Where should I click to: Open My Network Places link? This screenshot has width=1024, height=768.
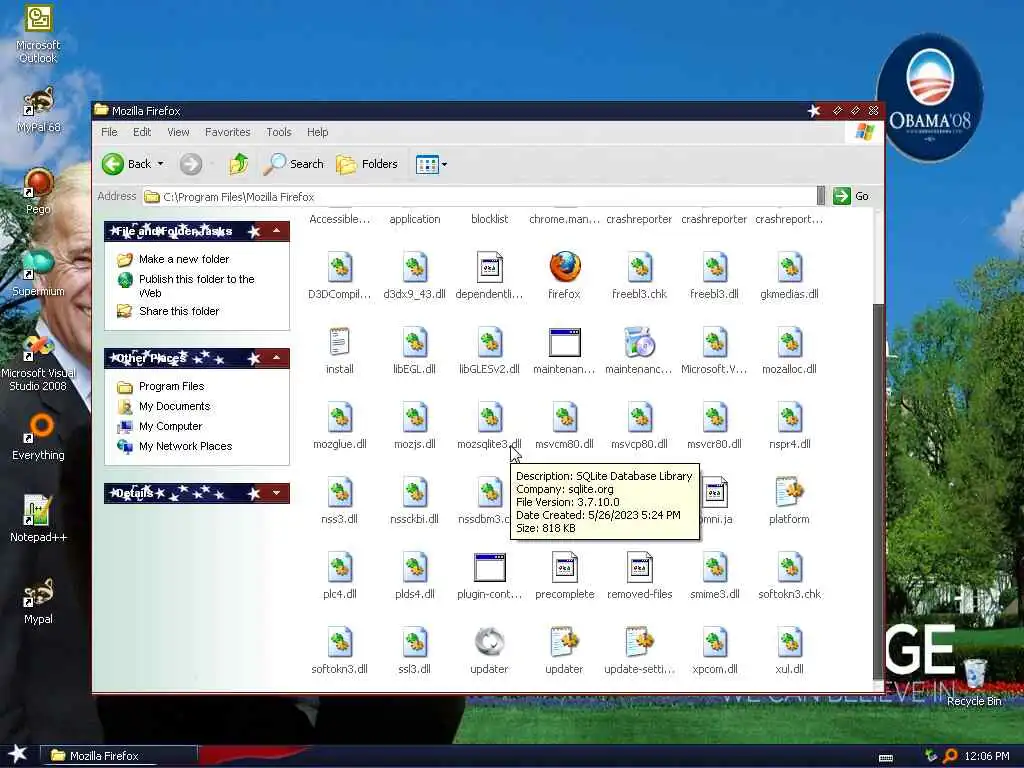(185, 447)
